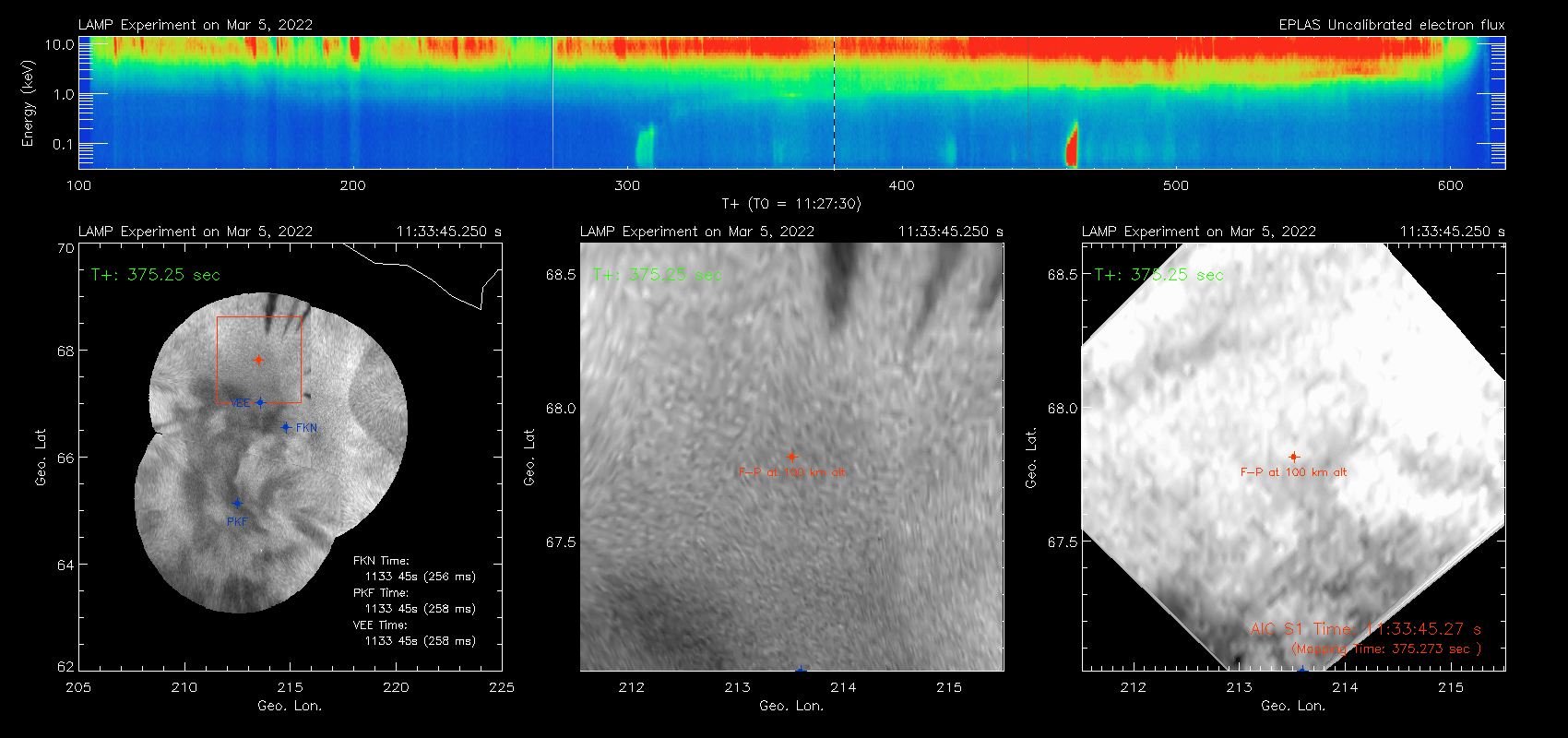The height and width of the screenshot is (738, 1568).
Task: Click spectrogram title 'LAMP Experiment on Mar 5, 2022'
Action: [x=196, y=25]
